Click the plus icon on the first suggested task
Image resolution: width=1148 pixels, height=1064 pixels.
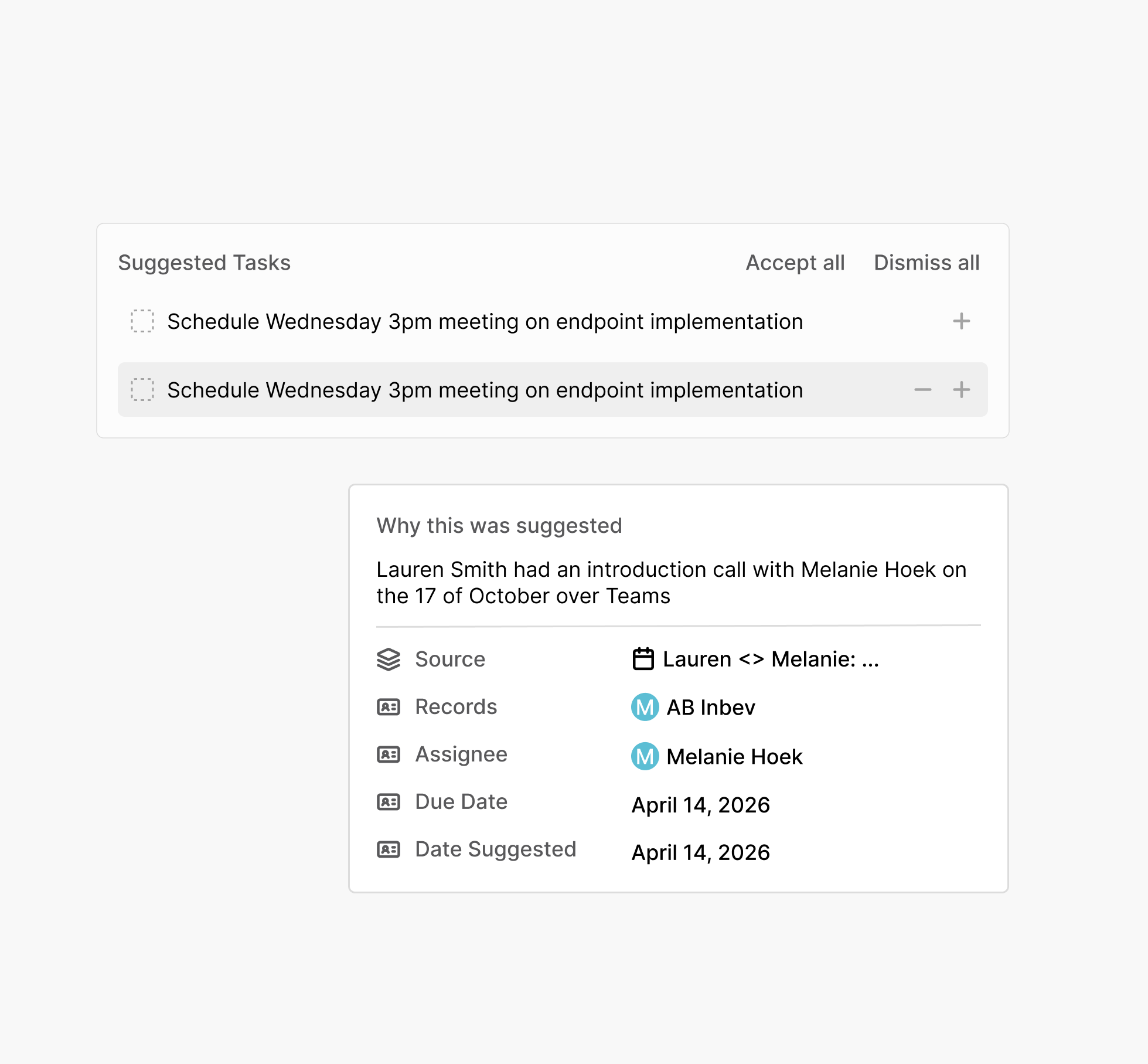[x=960, y=321]
